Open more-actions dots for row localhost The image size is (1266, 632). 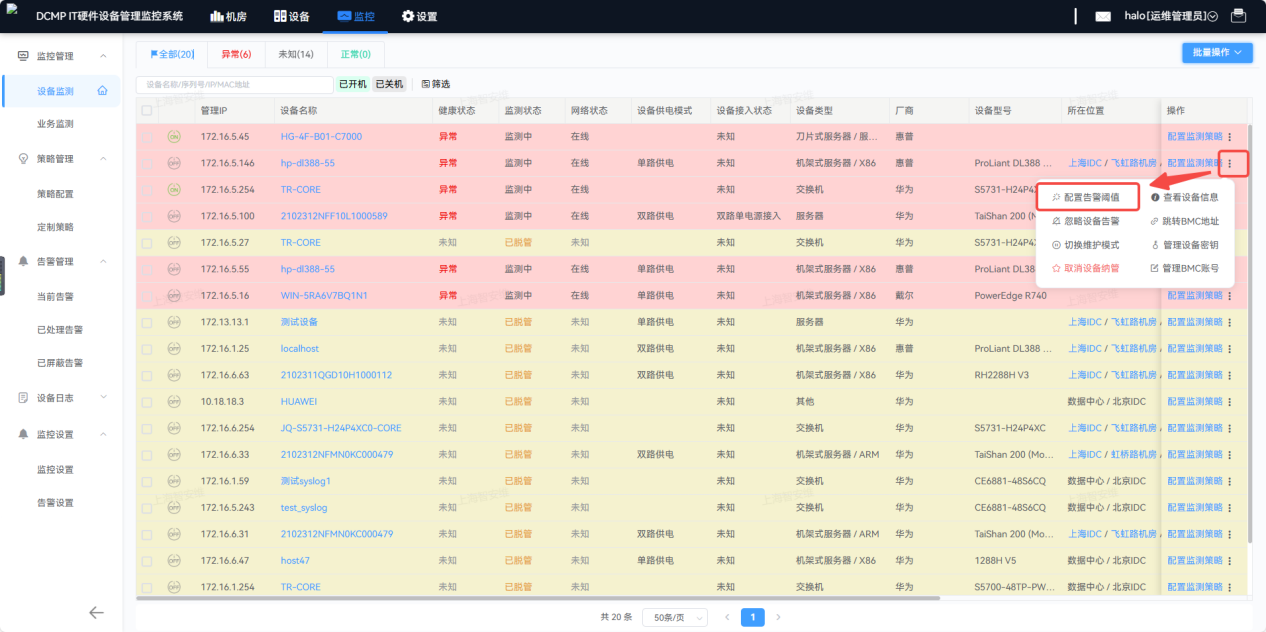(x=1230, y=349)
